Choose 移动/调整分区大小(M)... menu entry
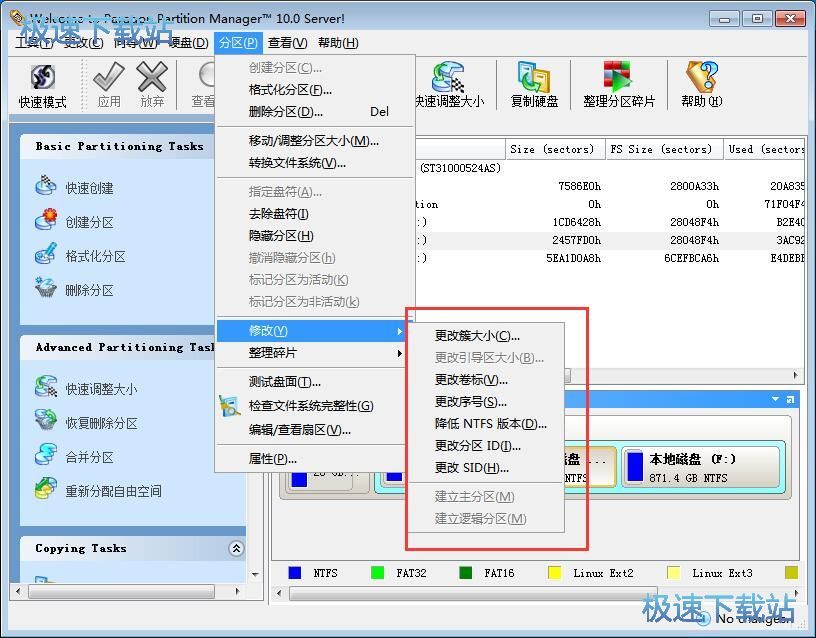 [x=314, y=141]
